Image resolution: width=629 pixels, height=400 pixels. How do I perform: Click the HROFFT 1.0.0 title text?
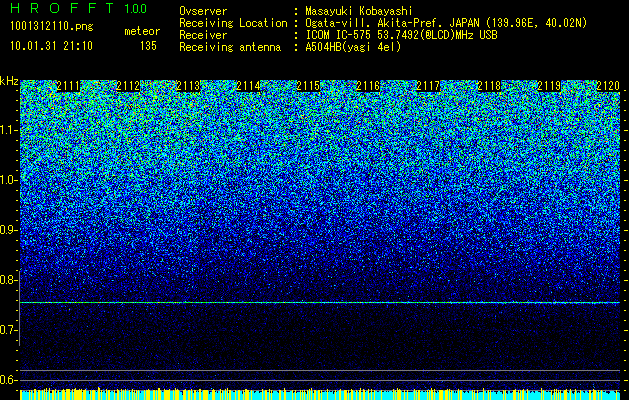tap(79, 8)
